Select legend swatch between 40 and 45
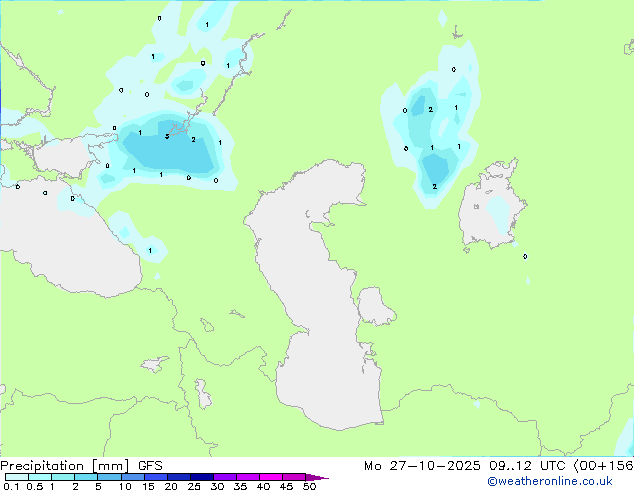Viewport: 634px width, 490px height. 271,477
